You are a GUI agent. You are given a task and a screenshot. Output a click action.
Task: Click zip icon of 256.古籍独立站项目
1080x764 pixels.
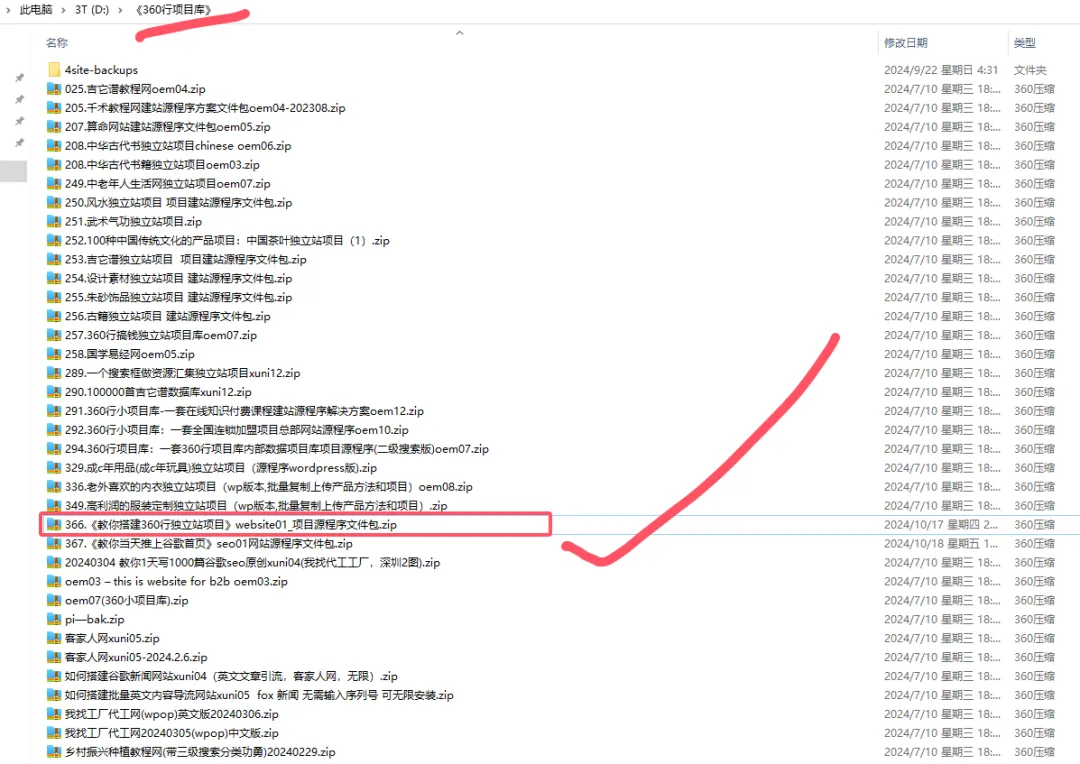pyautogui.click(x=54, y=316)
